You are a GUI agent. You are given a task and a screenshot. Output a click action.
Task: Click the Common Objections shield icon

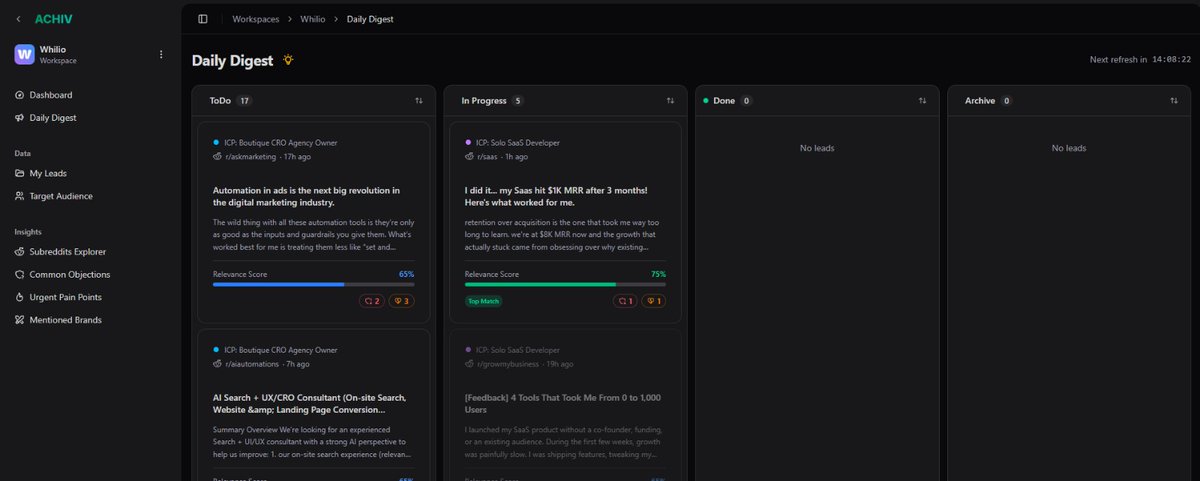pos(20,275)
